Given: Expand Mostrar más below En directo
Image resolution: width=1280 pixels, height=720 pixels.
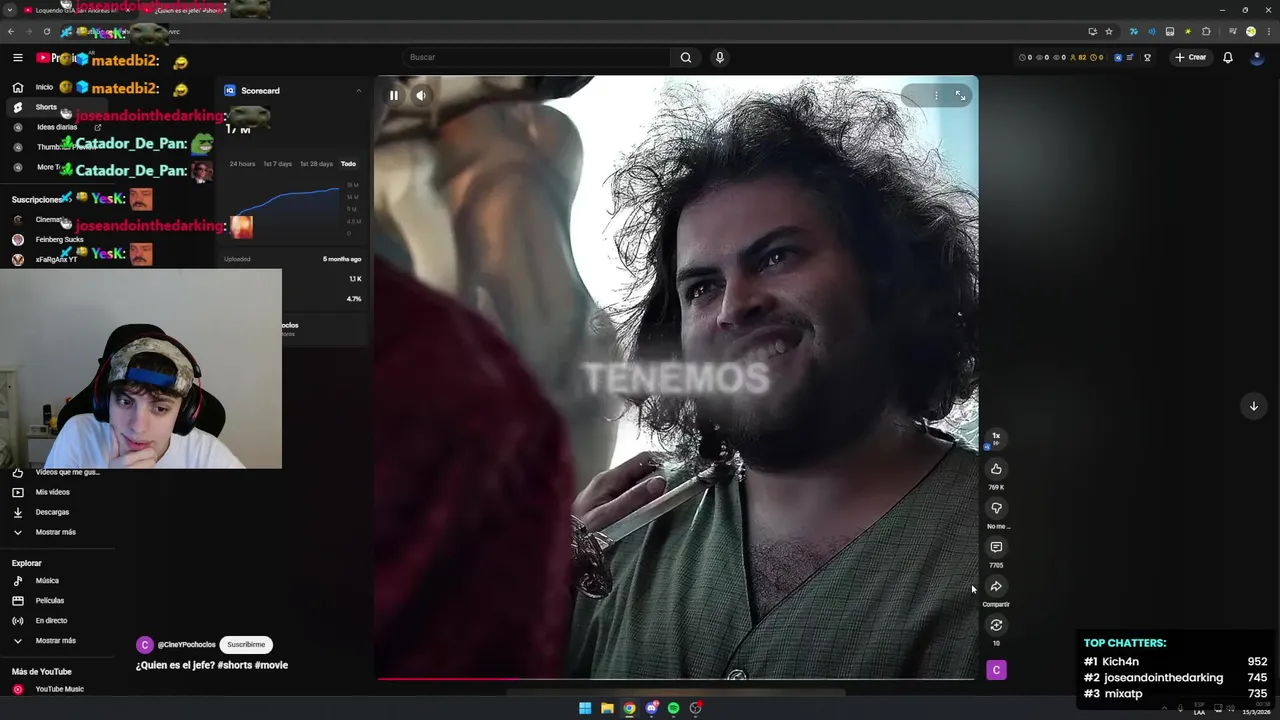Looking at the screenshot, I should click(55, 641).
